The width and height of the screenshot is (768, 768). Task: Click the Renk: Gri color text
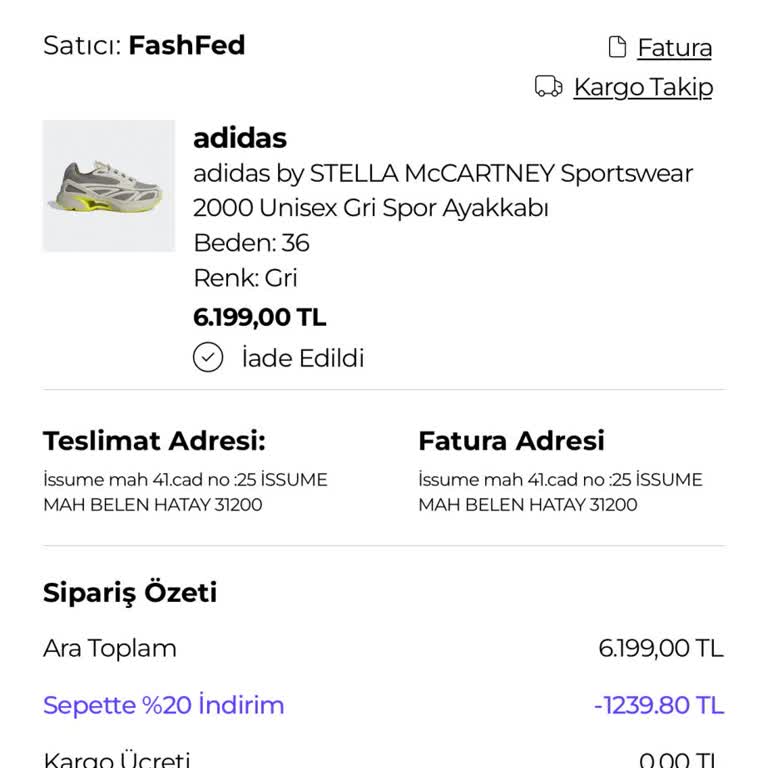point(245,278)
